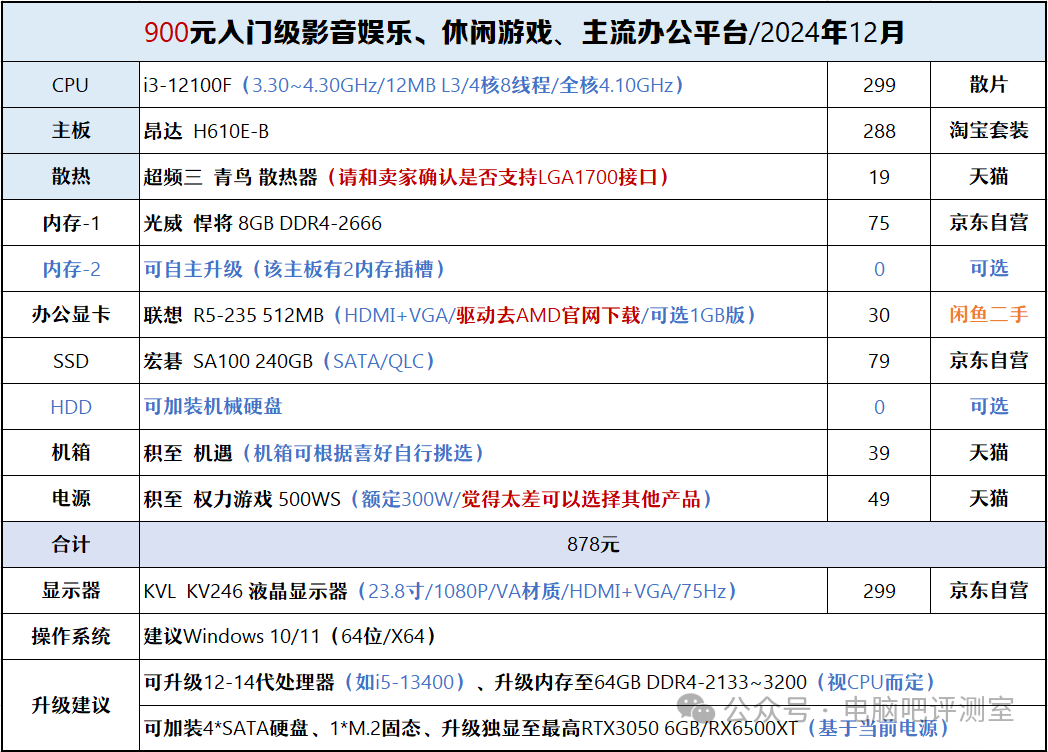The height and width of the screenshot is (752, 1048).
Task: Click the '昂达 H610E-B' motherboard cell
Action: (483, 131)
